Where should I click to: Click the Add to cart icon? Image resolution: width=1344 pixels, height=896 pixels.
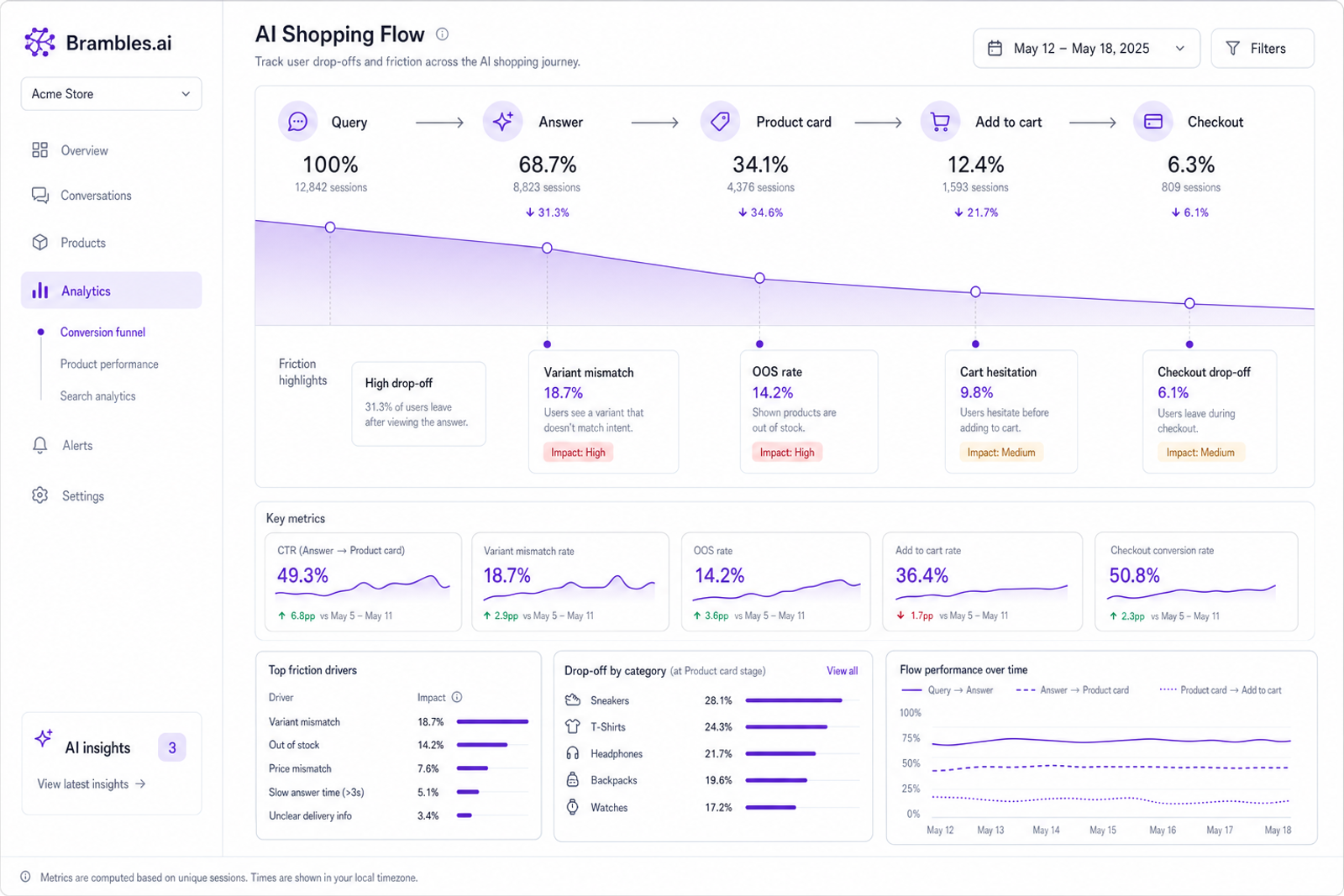[940, 122]
